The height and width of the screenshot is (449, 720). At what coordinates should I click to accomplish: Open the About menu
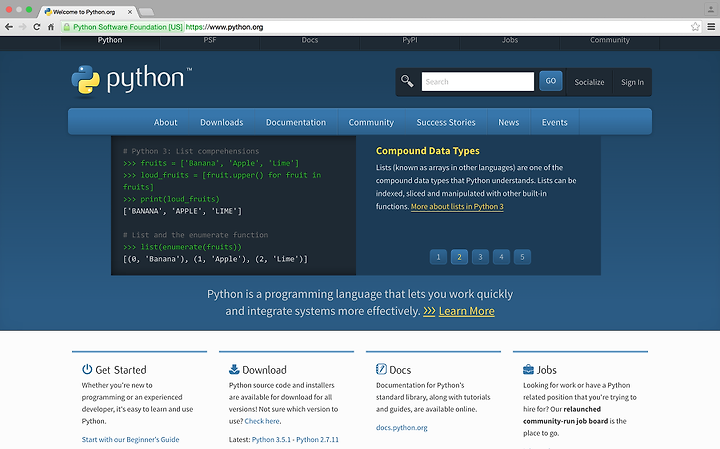point(165,122)
